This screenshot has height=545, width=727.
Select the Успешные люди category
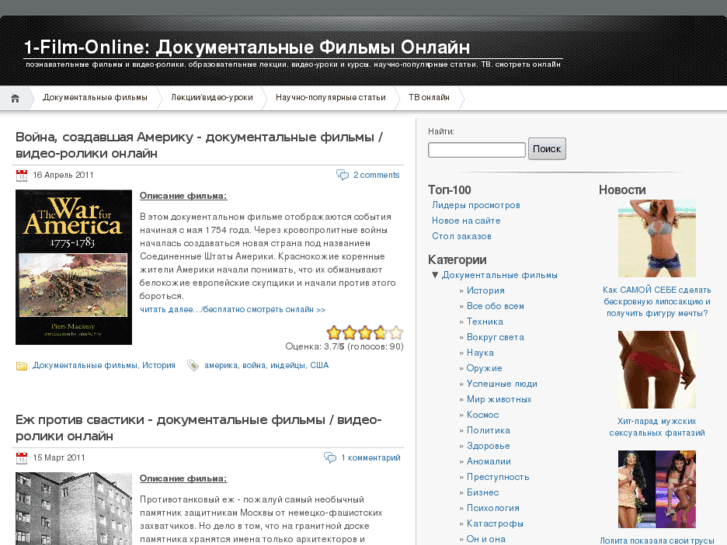pyautogui.click(x=502, y=384)
